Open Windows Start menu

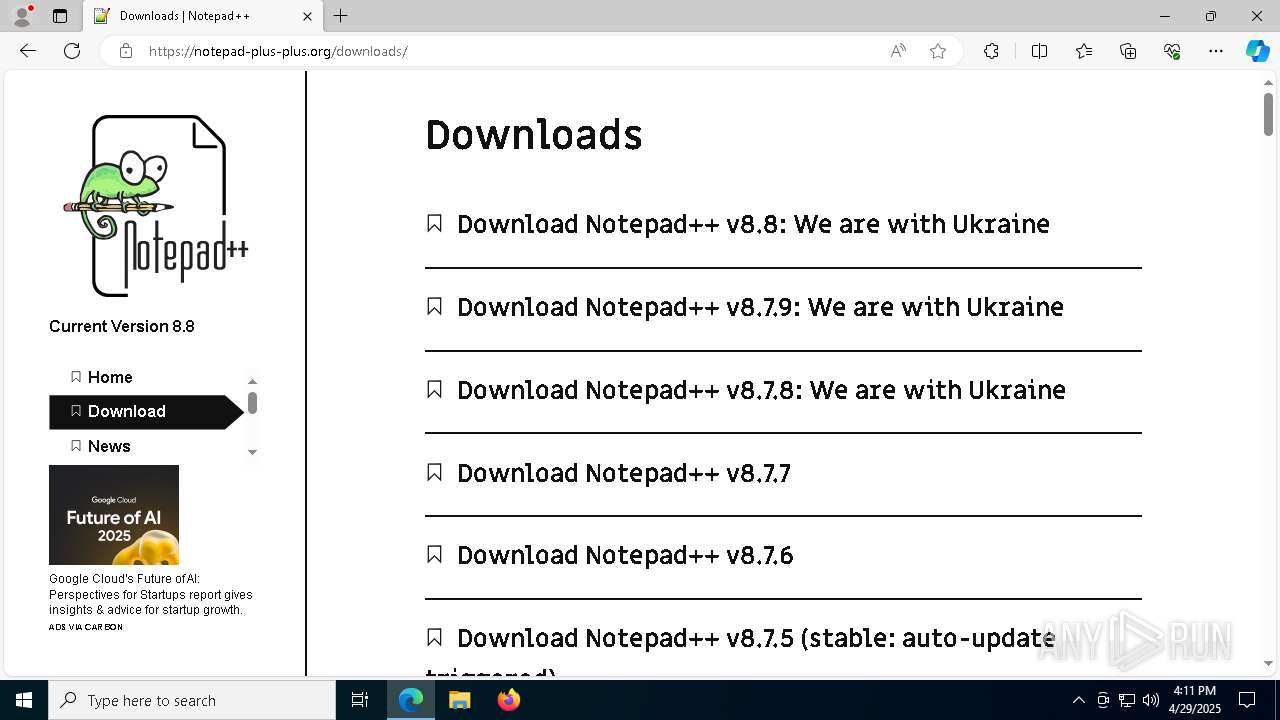[24, 700]
